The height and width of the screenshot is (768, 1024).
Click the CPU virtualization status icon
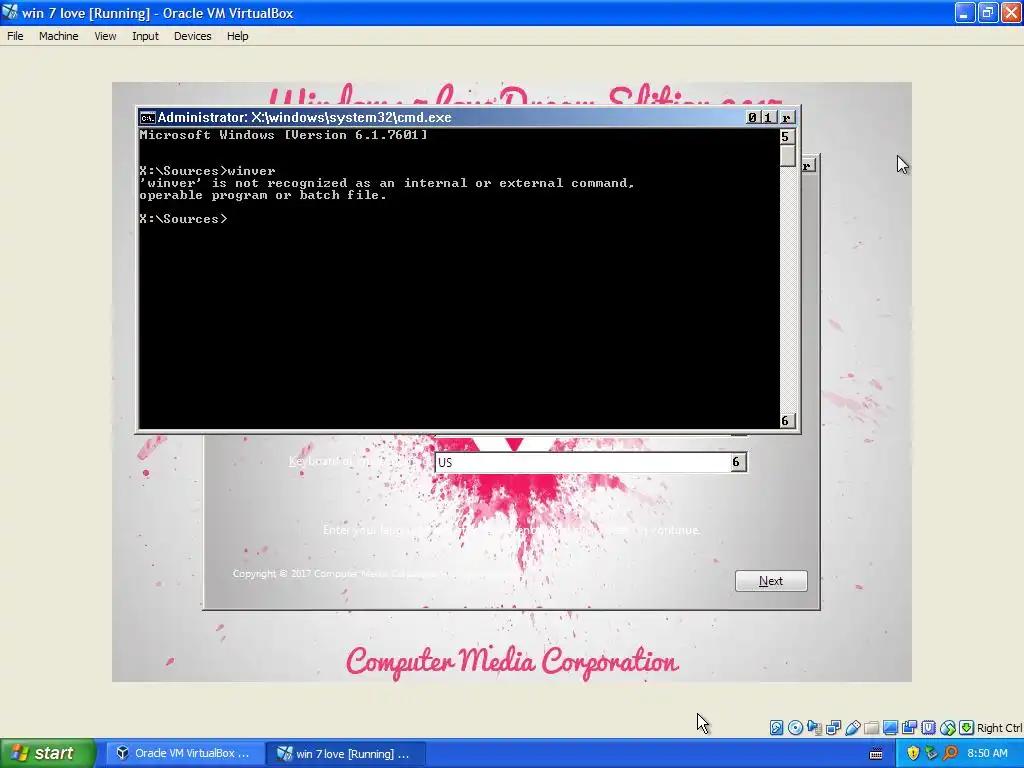coord(928,728)
